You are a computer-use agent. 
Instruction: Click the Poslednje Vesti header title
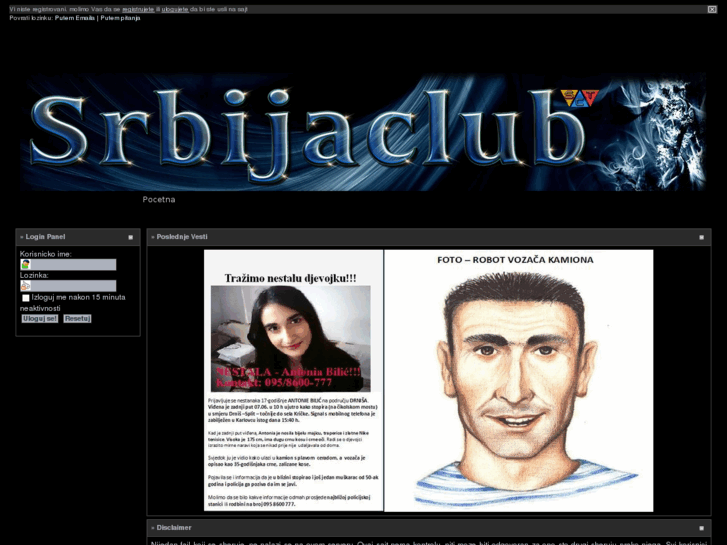(x=182, y=237)
